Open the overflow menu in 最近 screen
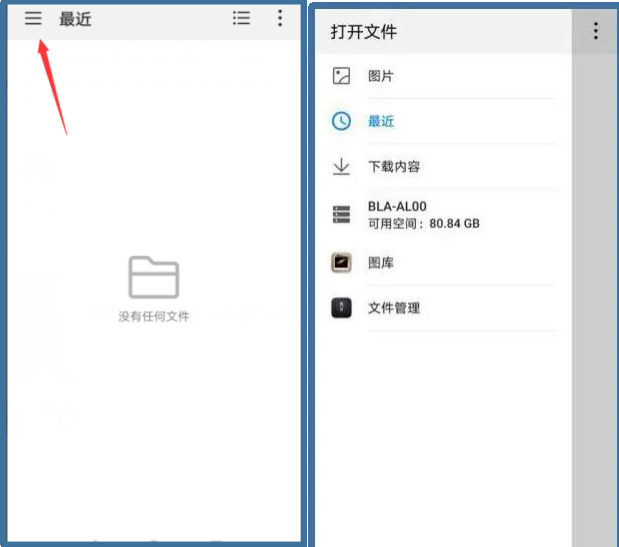 click(280, 18)
